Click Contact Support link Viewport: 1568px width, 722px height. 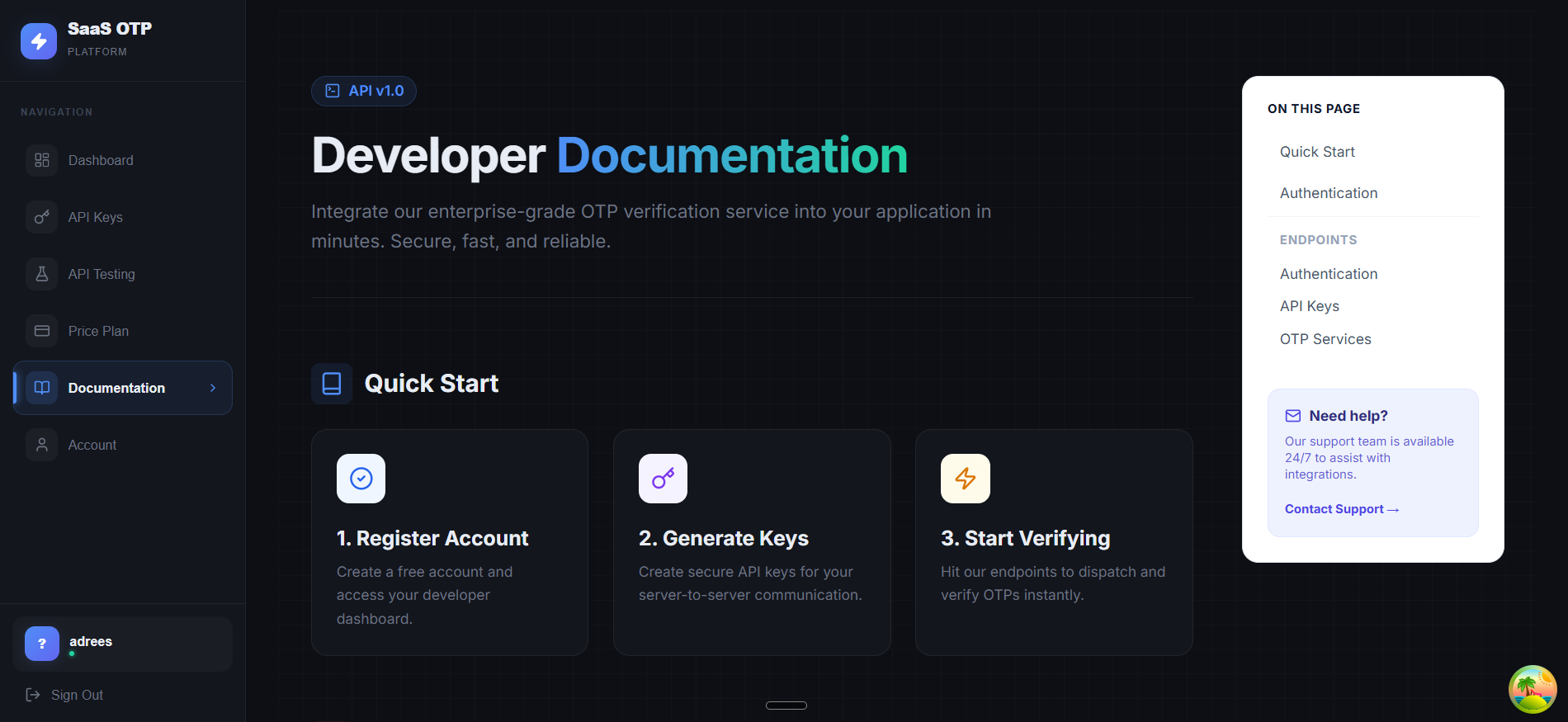1342,509
